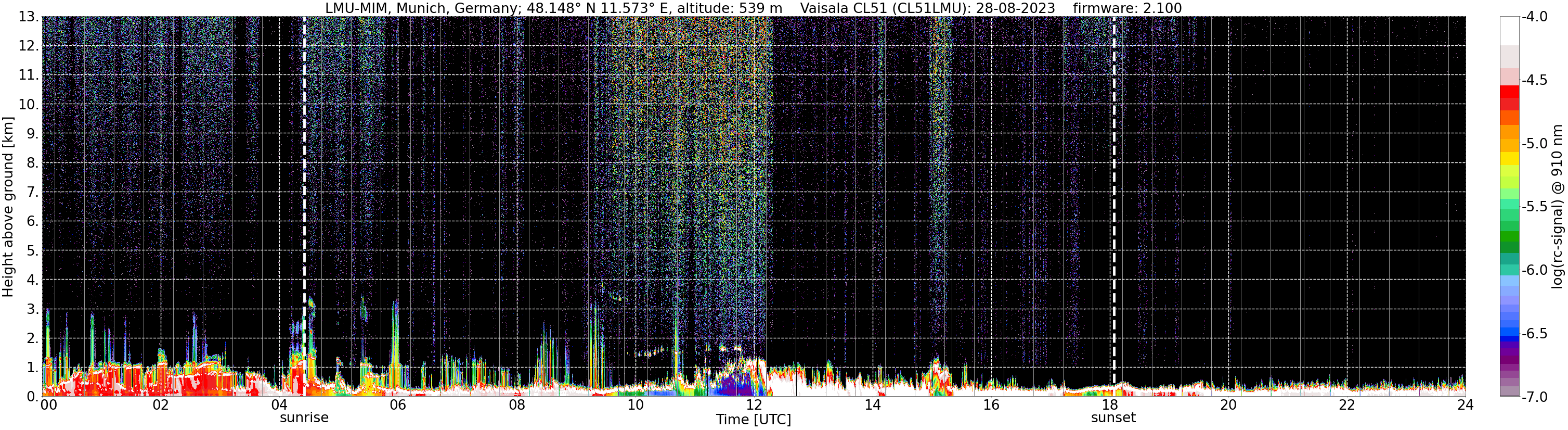The height and width of the screenshot is (430, 1568).
Task: Click the 'Vaisala CL51 (CL51LMU): 28-08-2023' title text
Action: tap(927, 8)
